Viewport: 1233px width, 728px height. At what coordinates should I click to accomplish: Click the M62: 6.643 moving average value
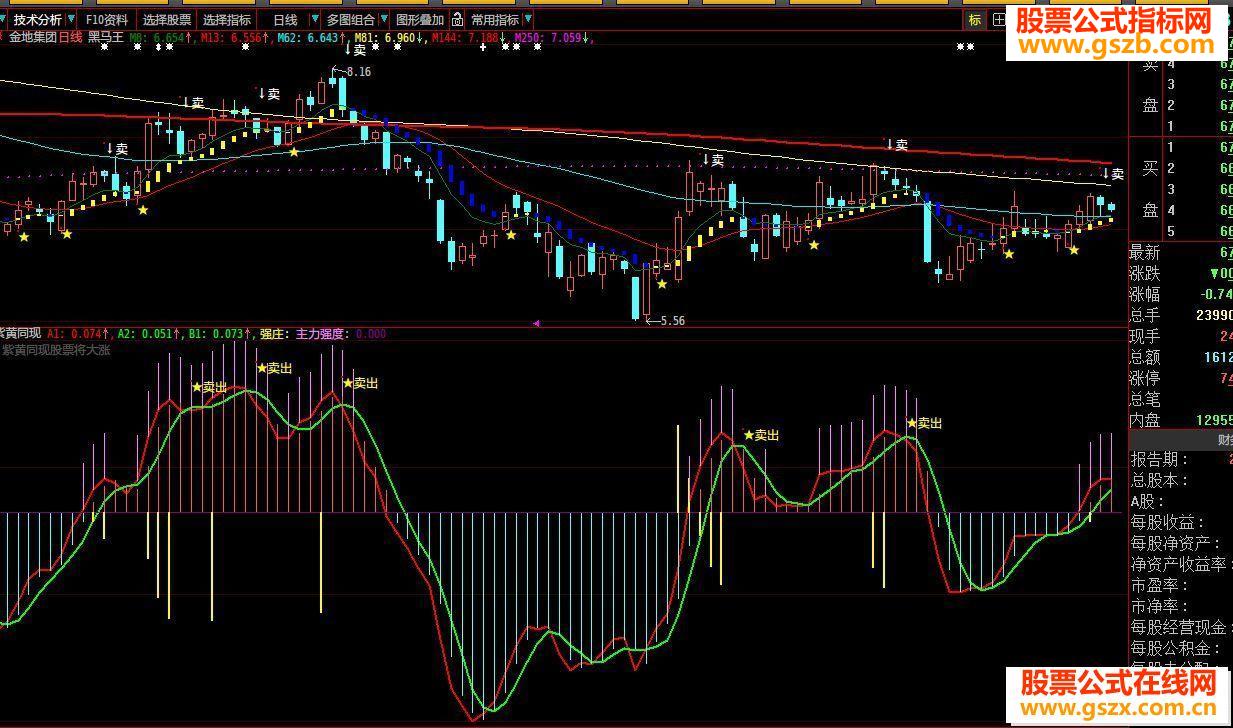(x=310, y=37)
